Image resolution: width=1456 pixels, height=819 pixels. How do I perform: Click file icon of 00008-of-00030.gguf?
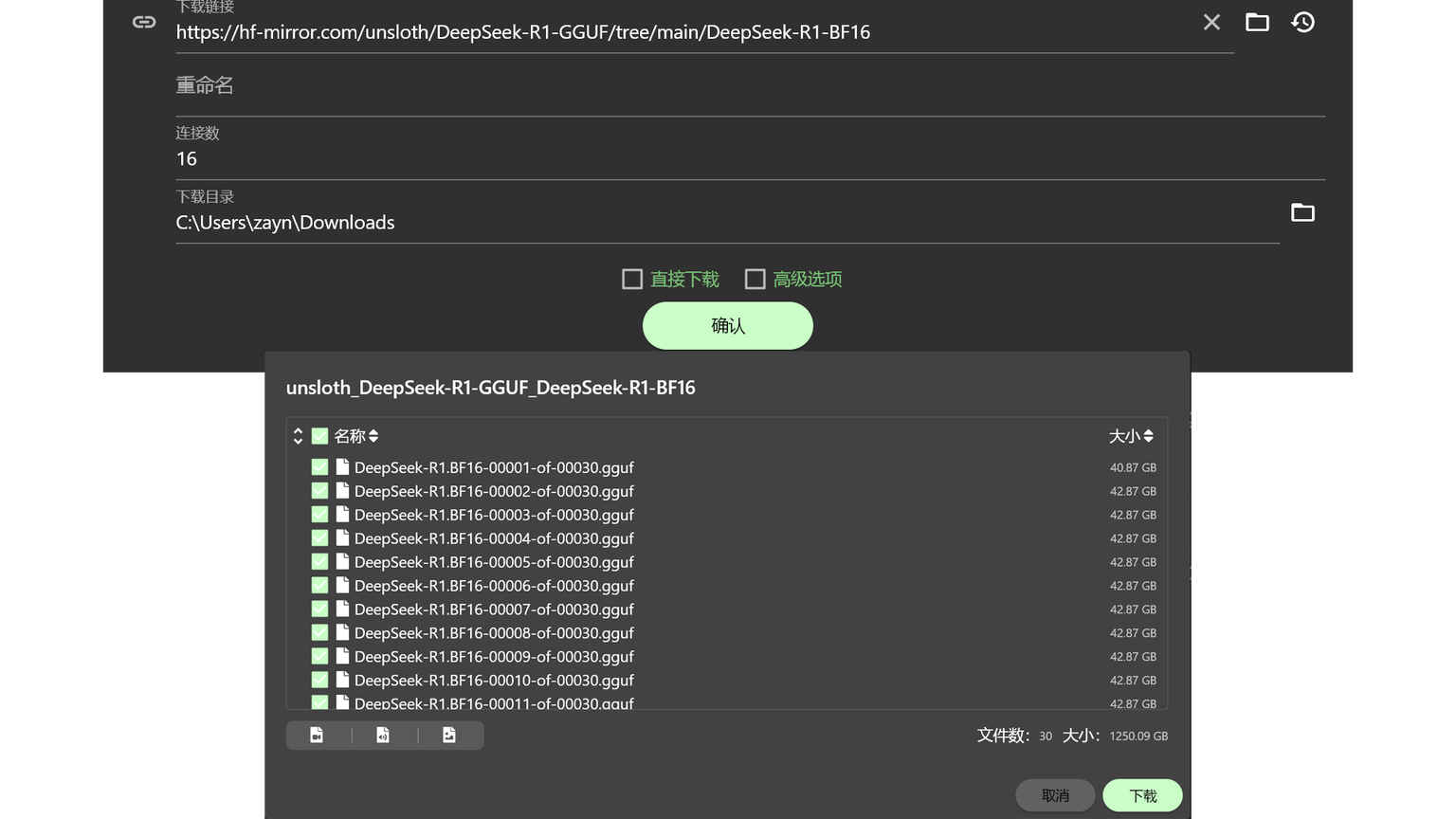coord(342,633)
